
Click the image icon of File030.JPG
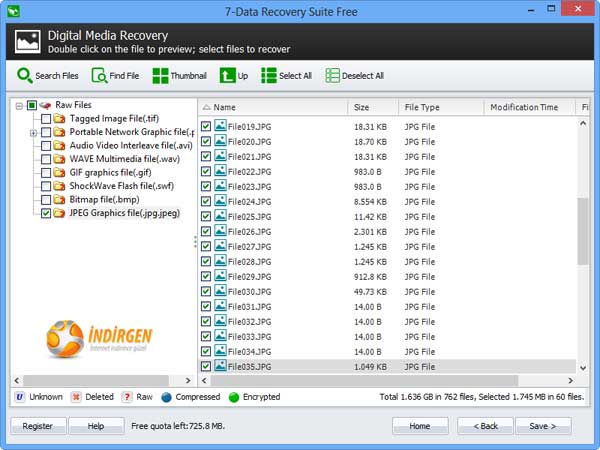[x=220, y=290]
